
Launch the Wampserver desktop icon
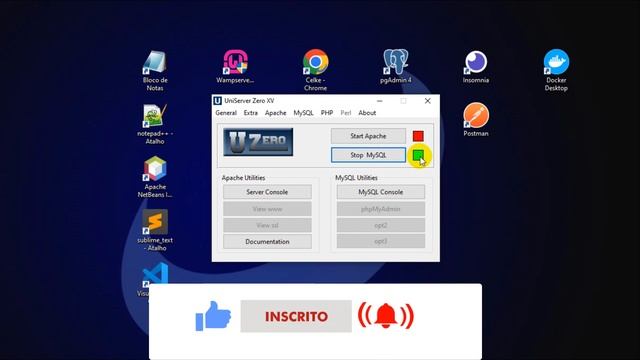click(x=235, y=67)
